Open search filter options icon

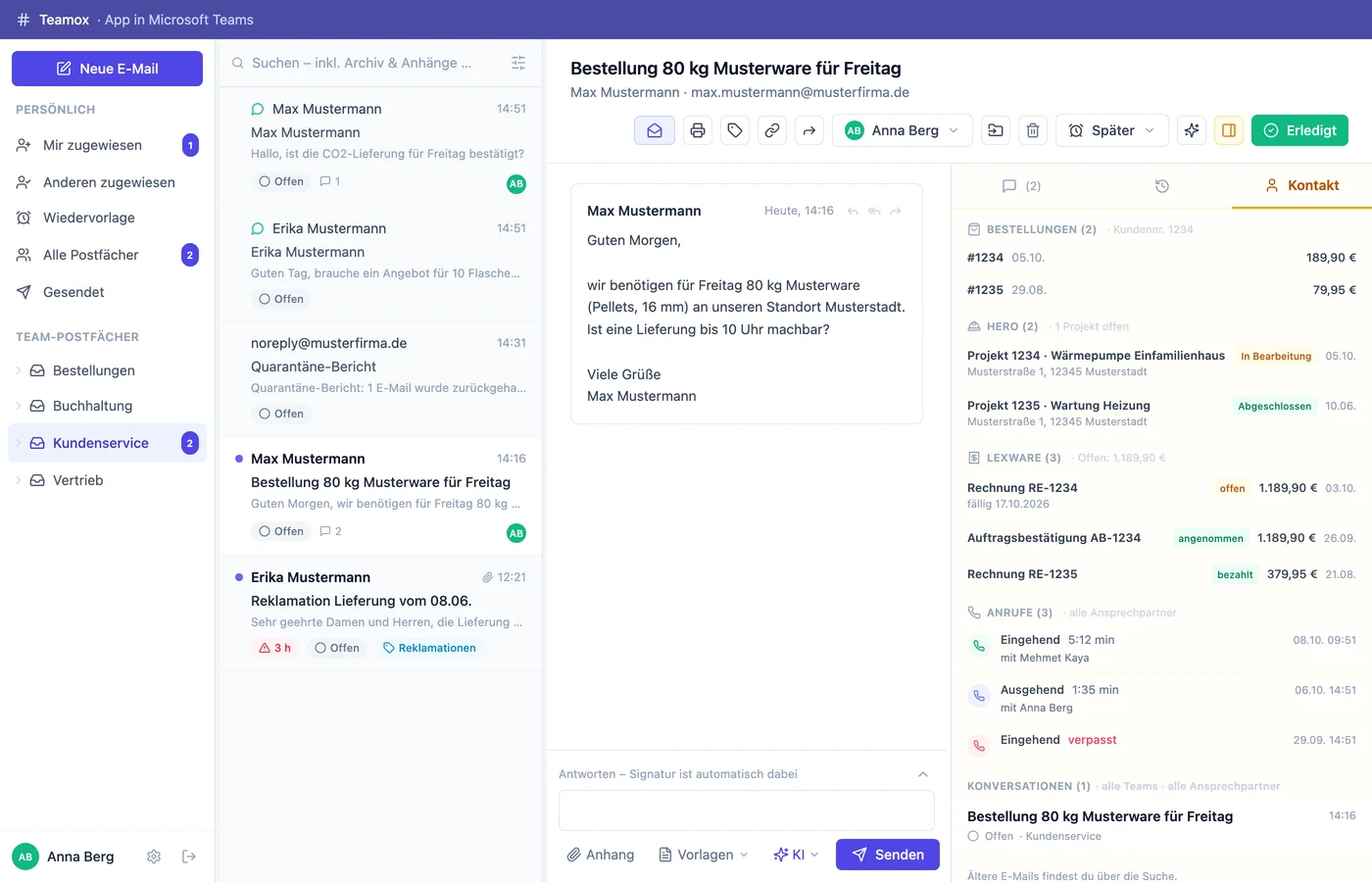click(x=518, y=63)
